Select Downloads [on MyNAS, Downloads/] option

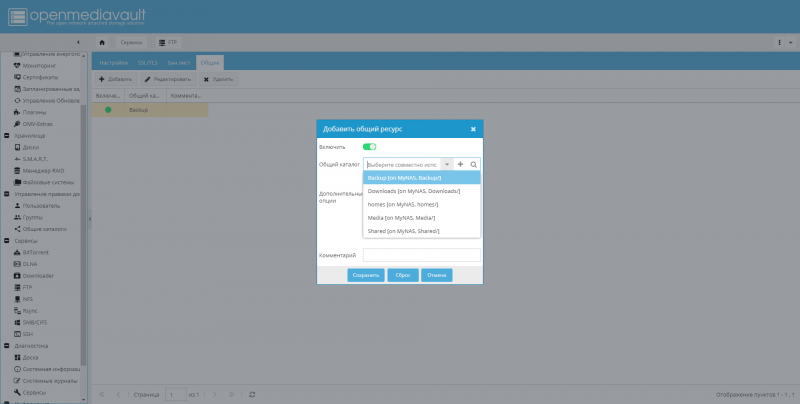click(x=421, y=191)
